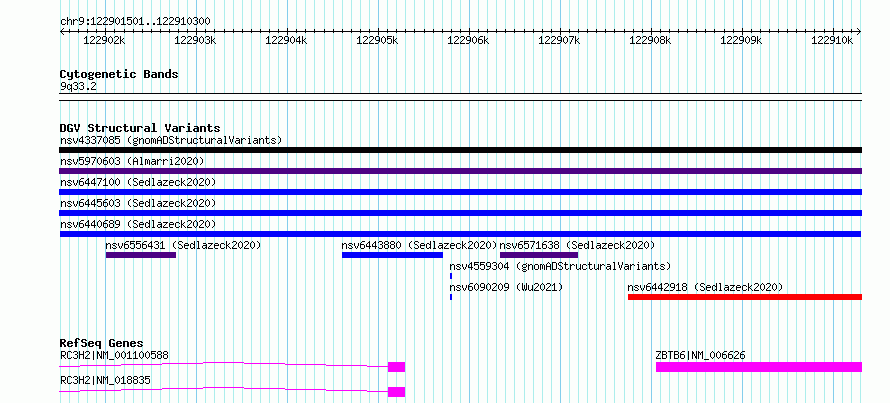The width and height of the screenshot is (890, 403).
Task: Open the nsv6442918 (Sedlazeck2020) label
Action: (705, 287)
